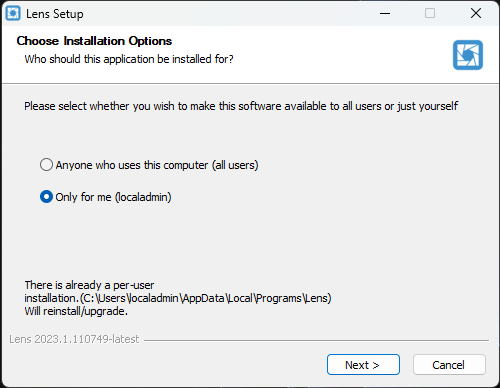The width and height of the screenshot is (500, 388).
Task: Continue with the Next > button
Action: 363,365
